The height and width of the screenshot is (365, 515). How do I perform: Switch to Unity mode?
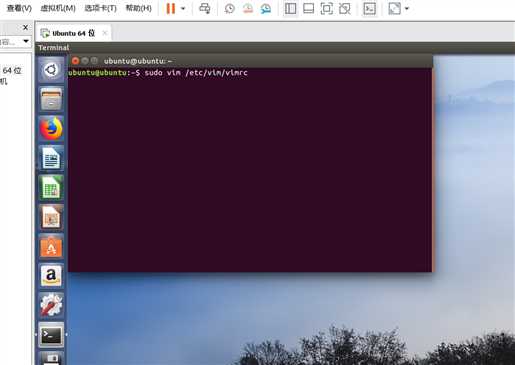click(x=345, y=8)
